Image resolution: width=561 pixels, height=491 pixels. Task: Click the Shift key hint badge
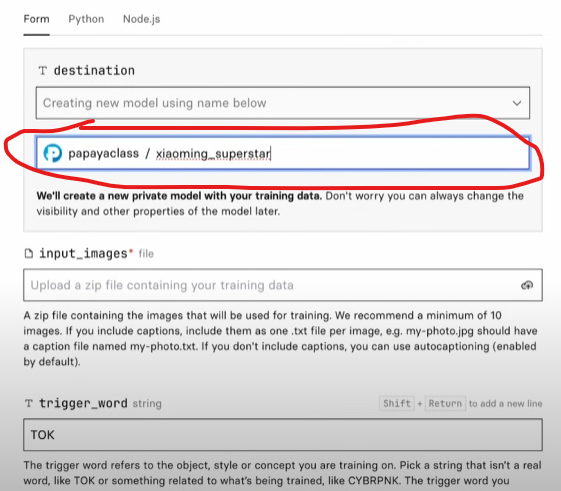click(x=397, y=404)
